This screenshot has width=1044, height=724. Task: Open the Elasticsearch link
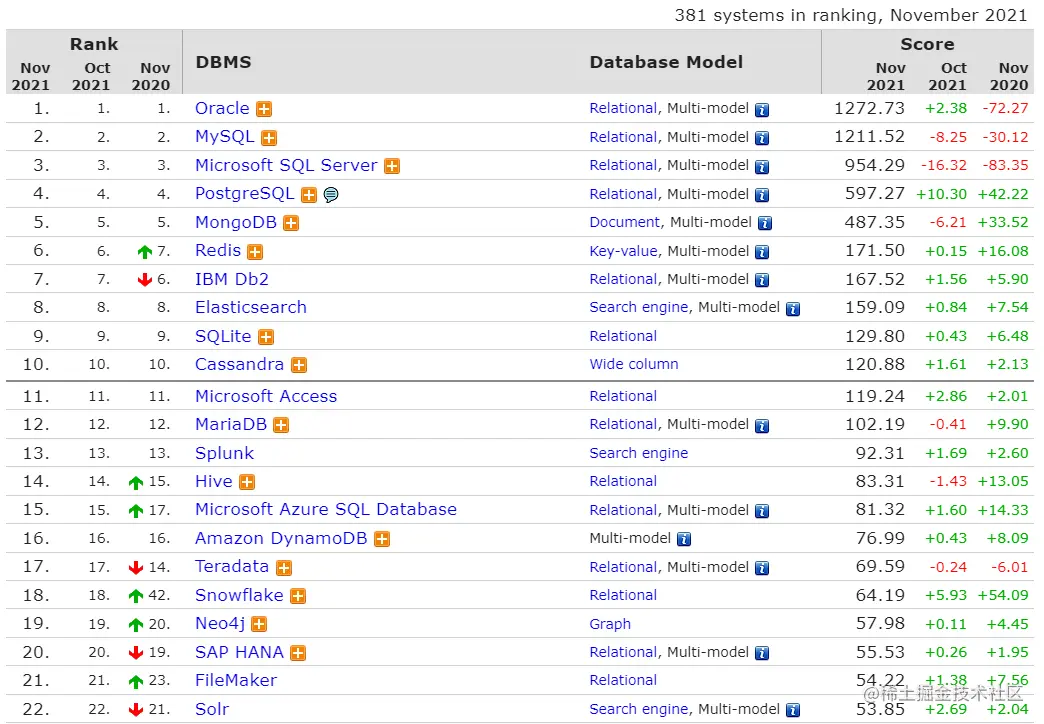click(251, 307)
